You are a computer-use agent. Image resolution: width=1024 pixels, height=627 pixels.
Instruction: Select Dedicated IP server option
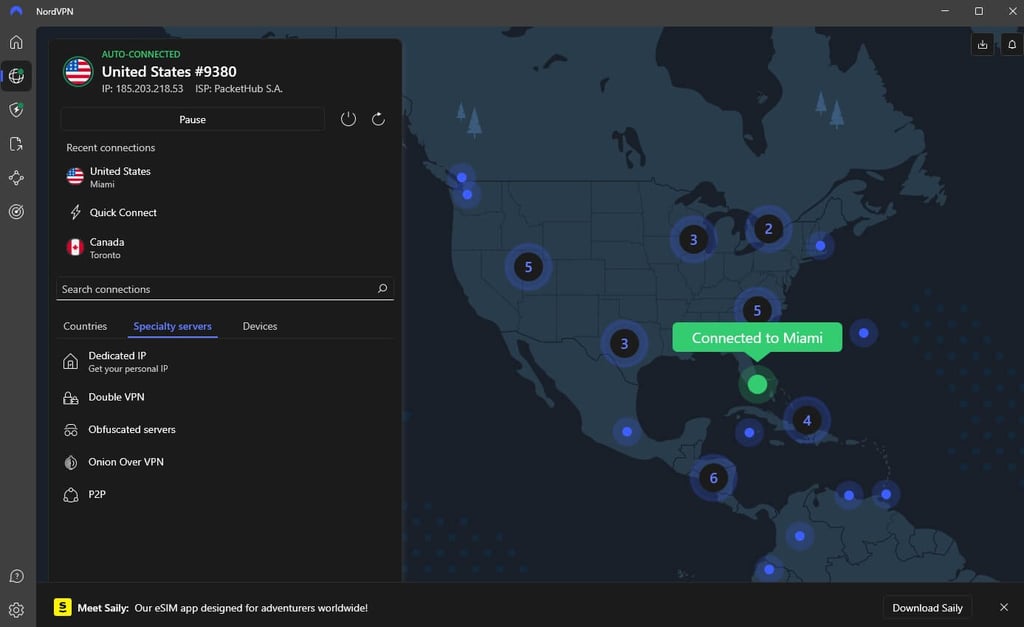coord(225,362)
